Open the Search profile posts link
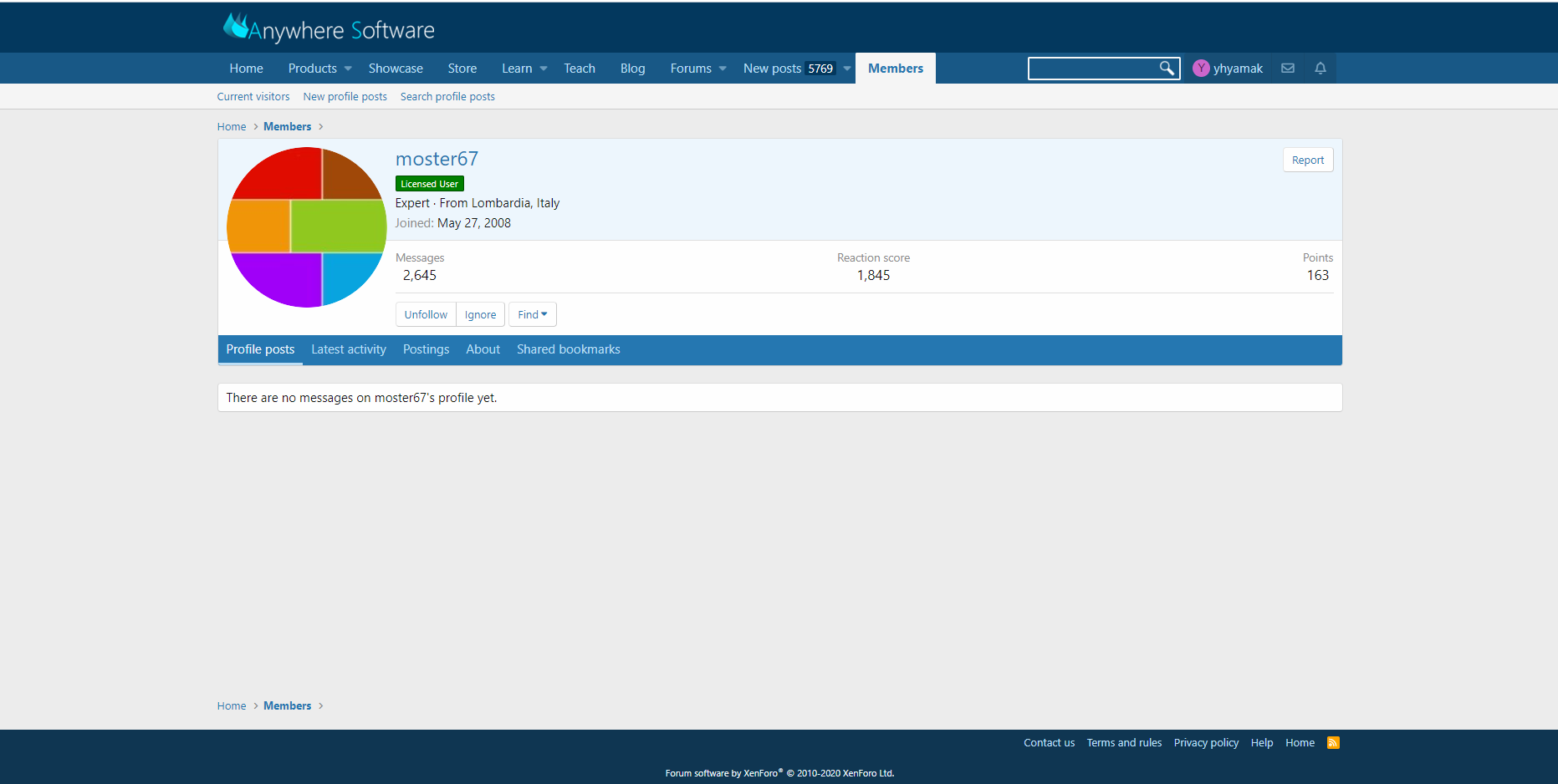Screen dimensions: 1558x784 point(447,97)
